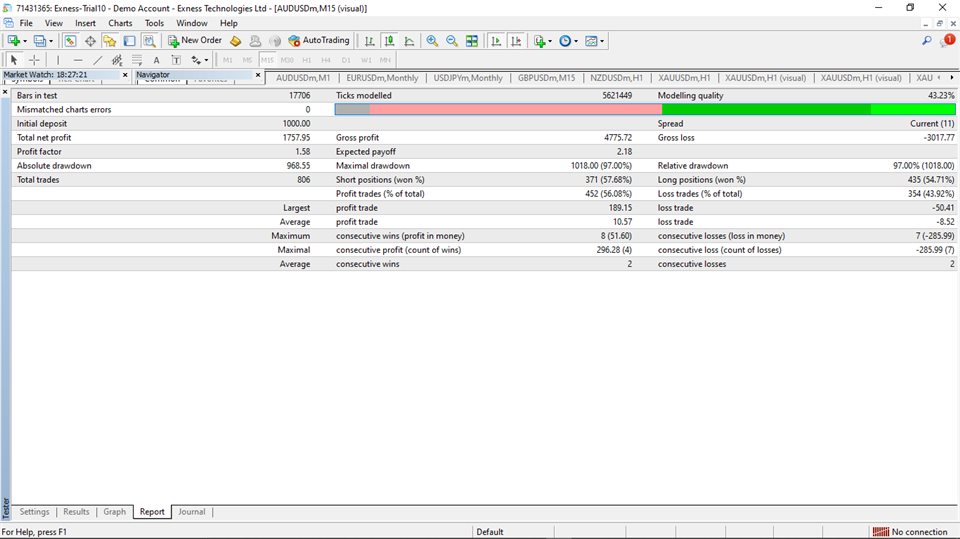
Task: Select the W1 timeframe button
Action: (366, 60)
